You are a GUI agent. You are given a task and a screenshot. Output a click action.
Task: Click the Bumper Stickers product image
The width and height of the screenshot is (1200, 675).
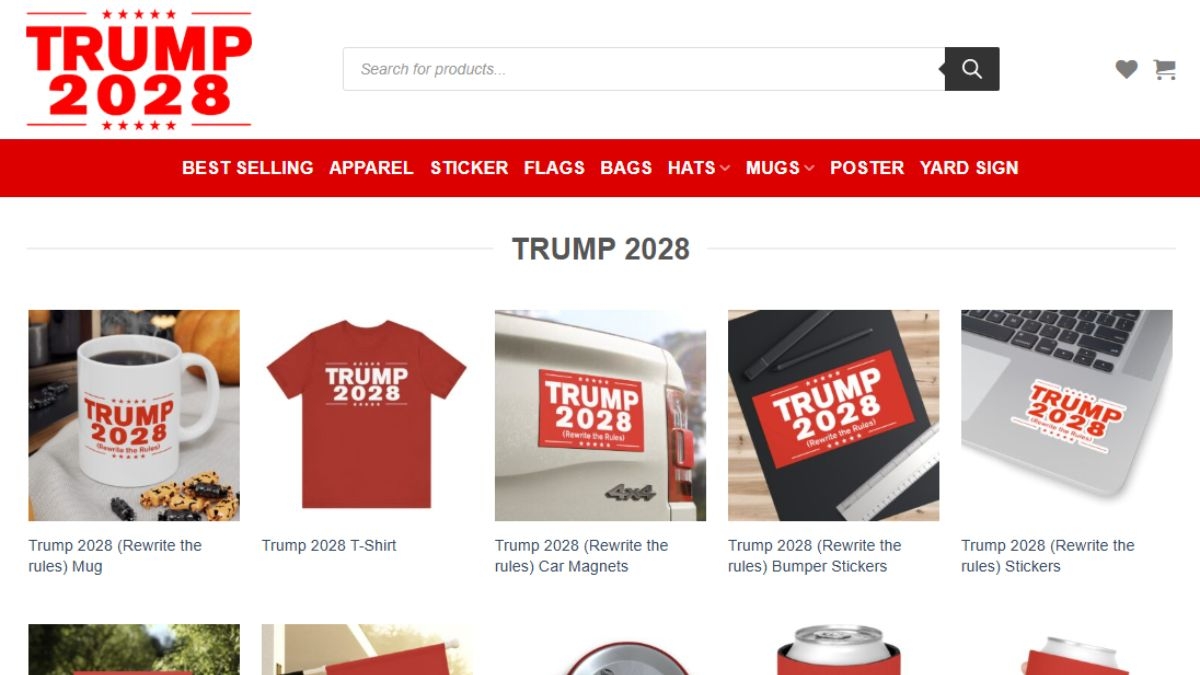point(833,415)
